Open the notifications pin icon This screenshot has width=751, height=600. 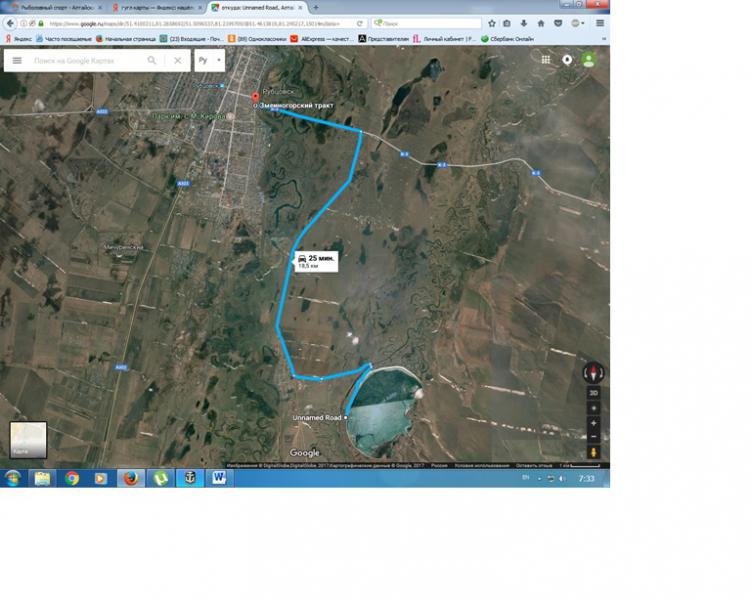pyautogui.click(x=567, y=59)
